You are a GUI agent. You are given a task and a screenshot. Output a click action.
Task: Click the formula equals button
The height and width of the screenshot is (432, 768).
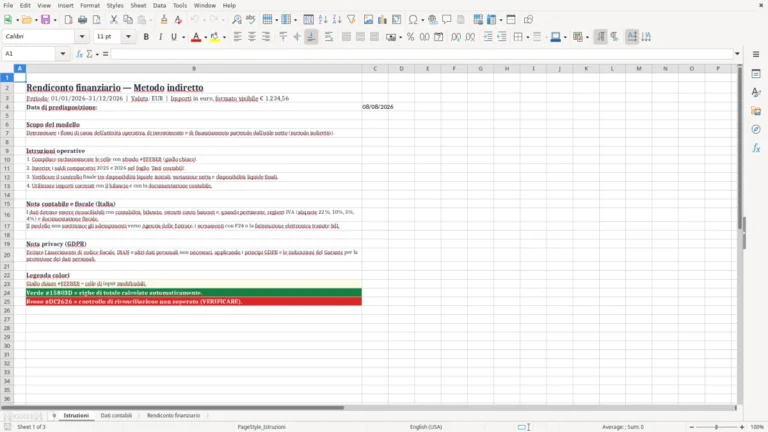click(105, 54)
